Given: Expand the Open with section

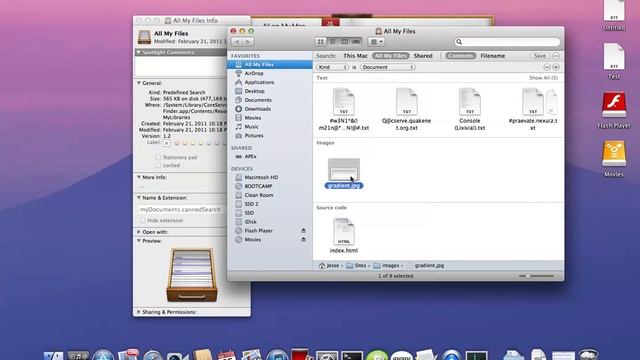Looking at the screenshot, I should (139, 232).
